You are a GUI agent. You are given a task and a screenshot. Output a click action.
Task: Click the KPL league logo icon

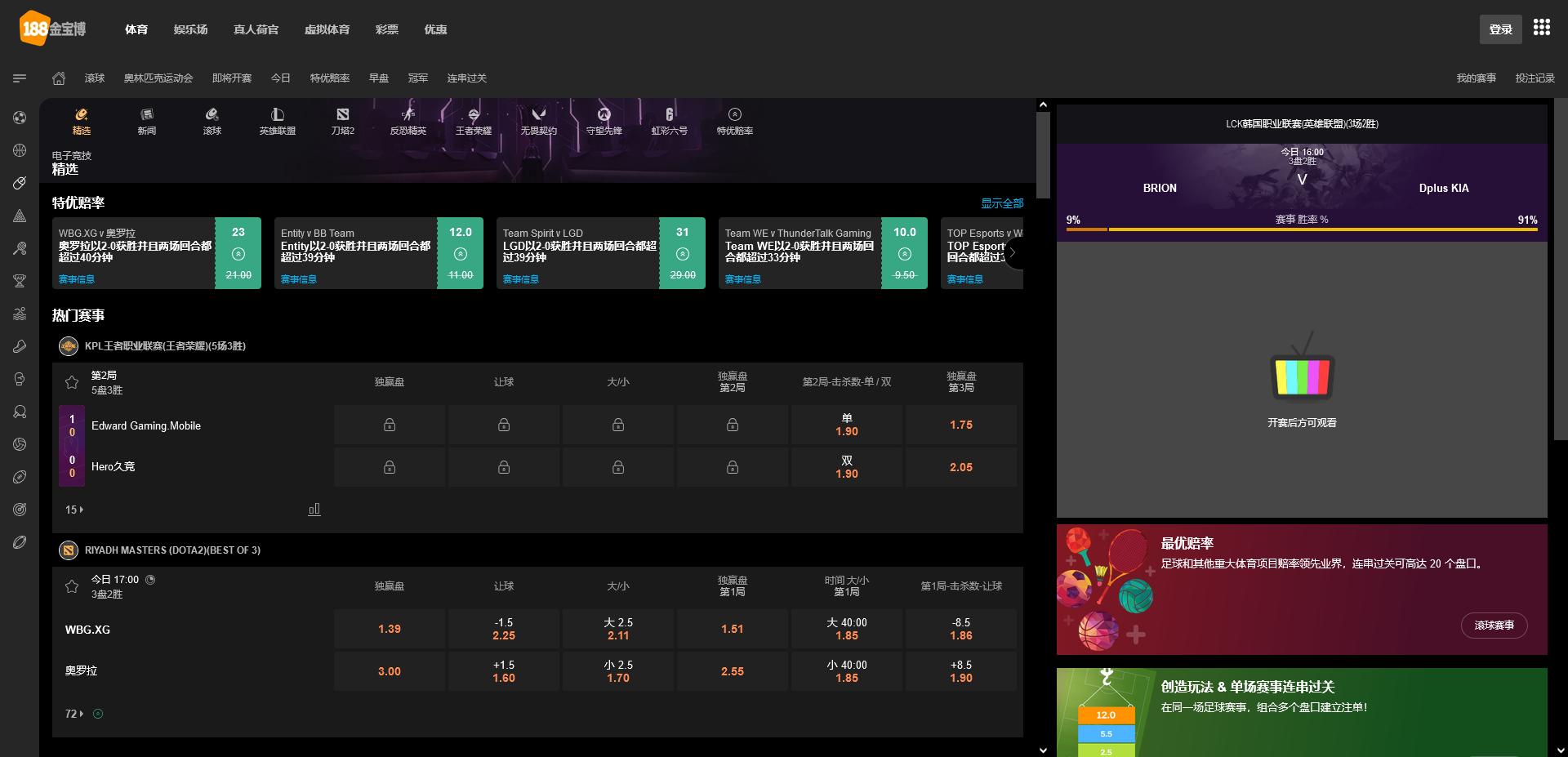[69, 346]
